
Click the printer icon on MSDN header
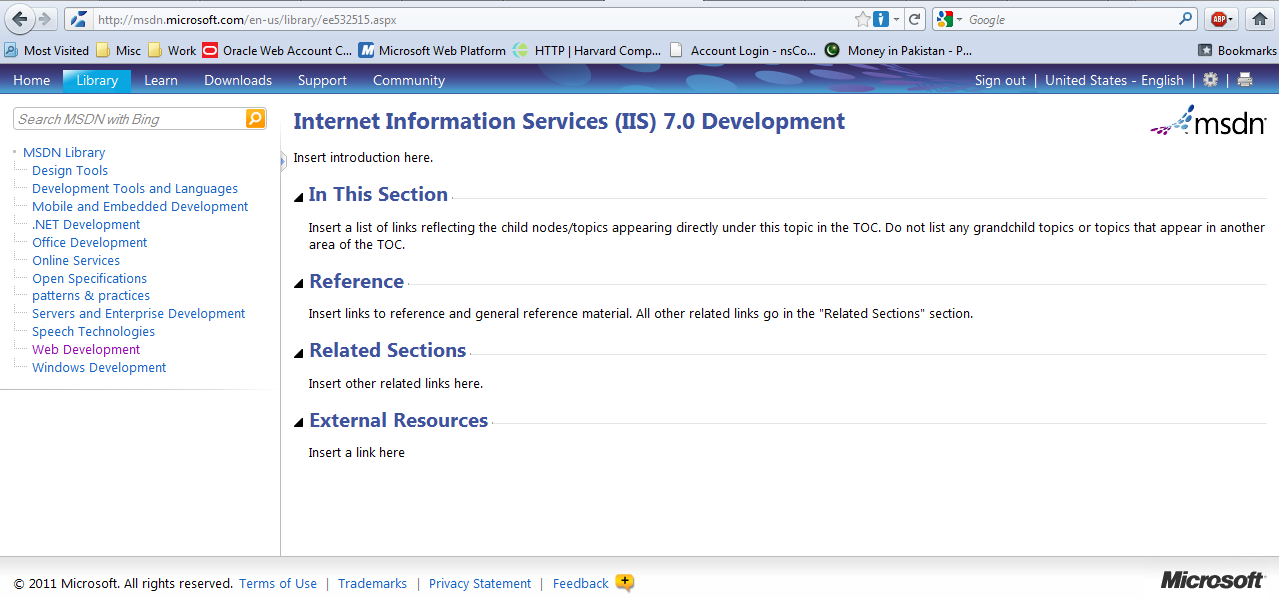tap(1245, 80)
